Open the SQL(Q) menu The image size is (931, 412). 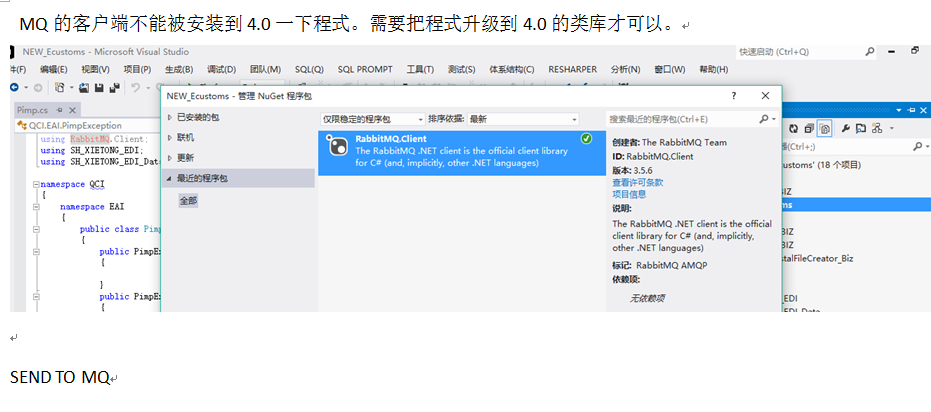click(309, 69)
